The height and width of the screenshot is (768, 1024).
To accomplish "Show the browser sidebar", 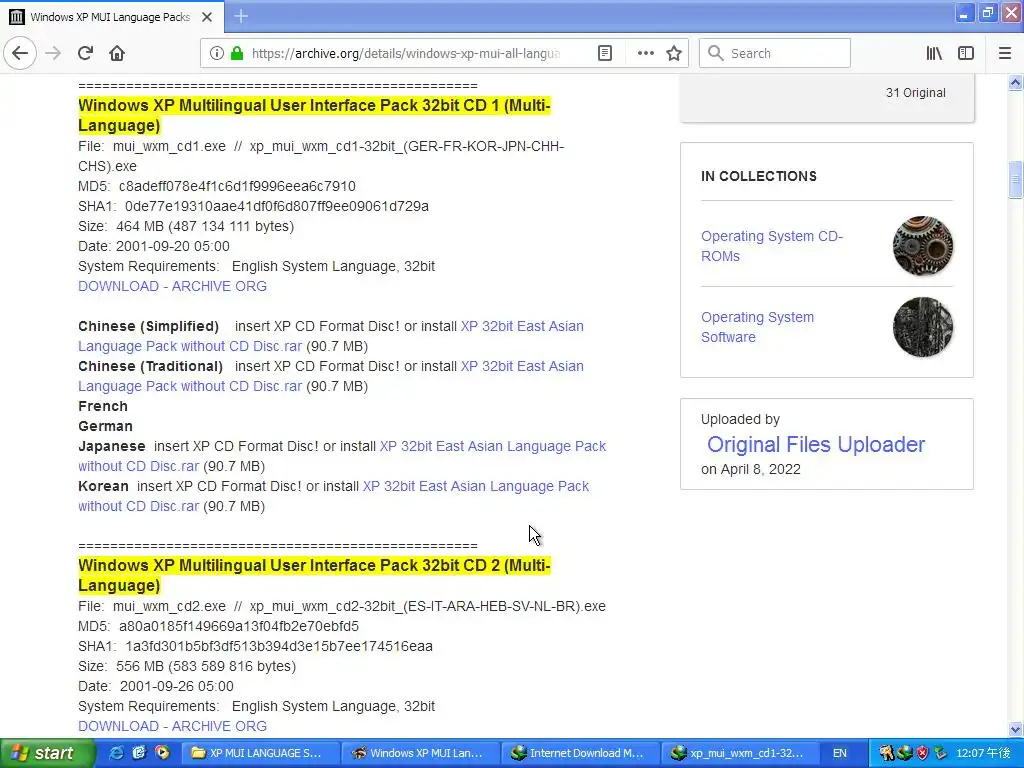I will click(x=966, y=53).
